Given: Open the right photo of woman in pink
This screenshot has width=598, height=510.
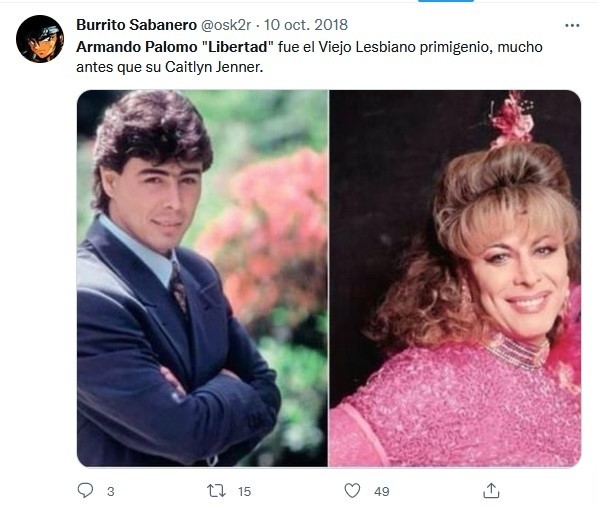Looking at the screenshot, I should 455,278.
